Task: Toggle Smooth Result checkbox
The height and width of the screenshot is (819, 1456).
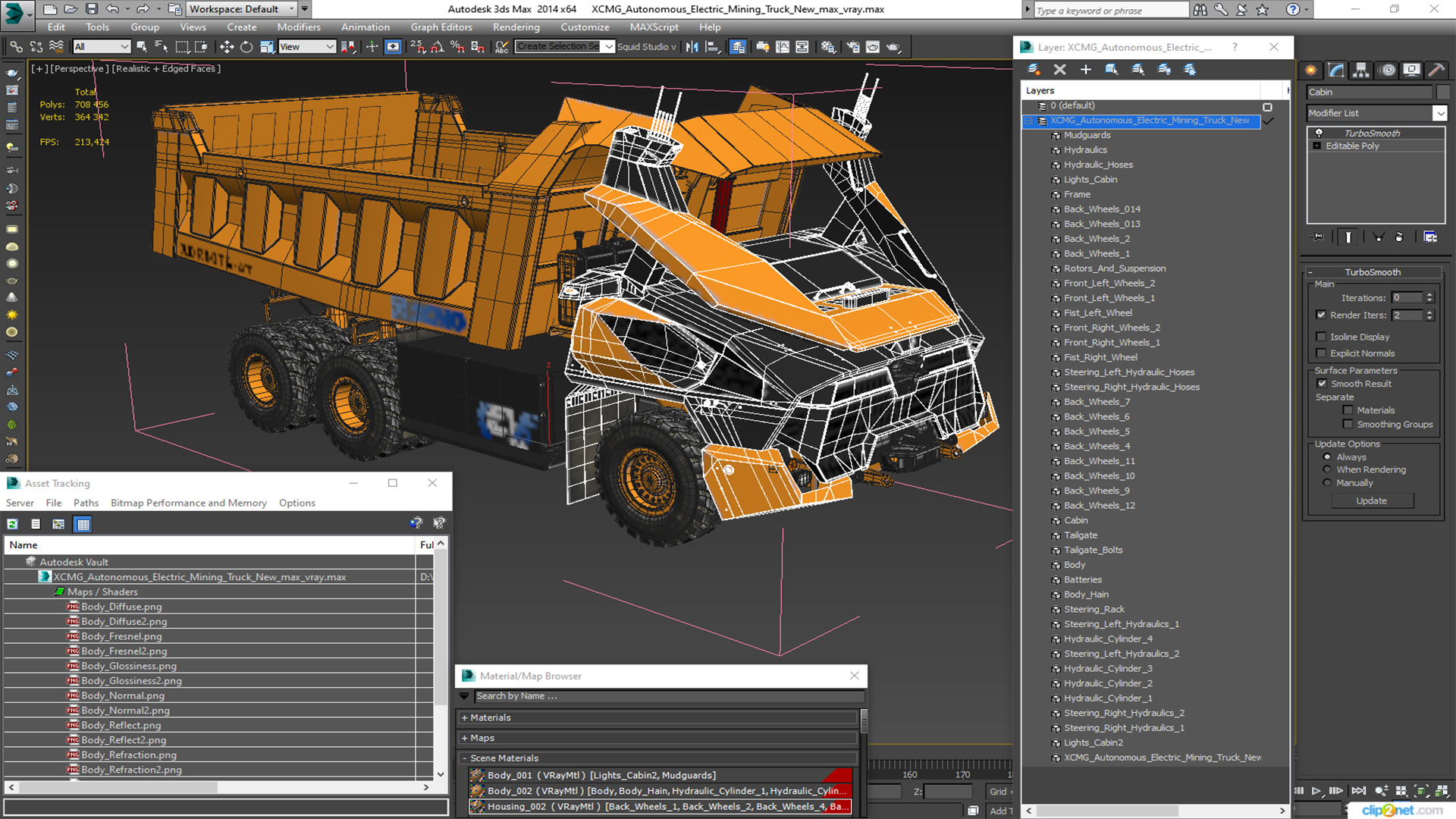Action: click(x=1322, y=384)
